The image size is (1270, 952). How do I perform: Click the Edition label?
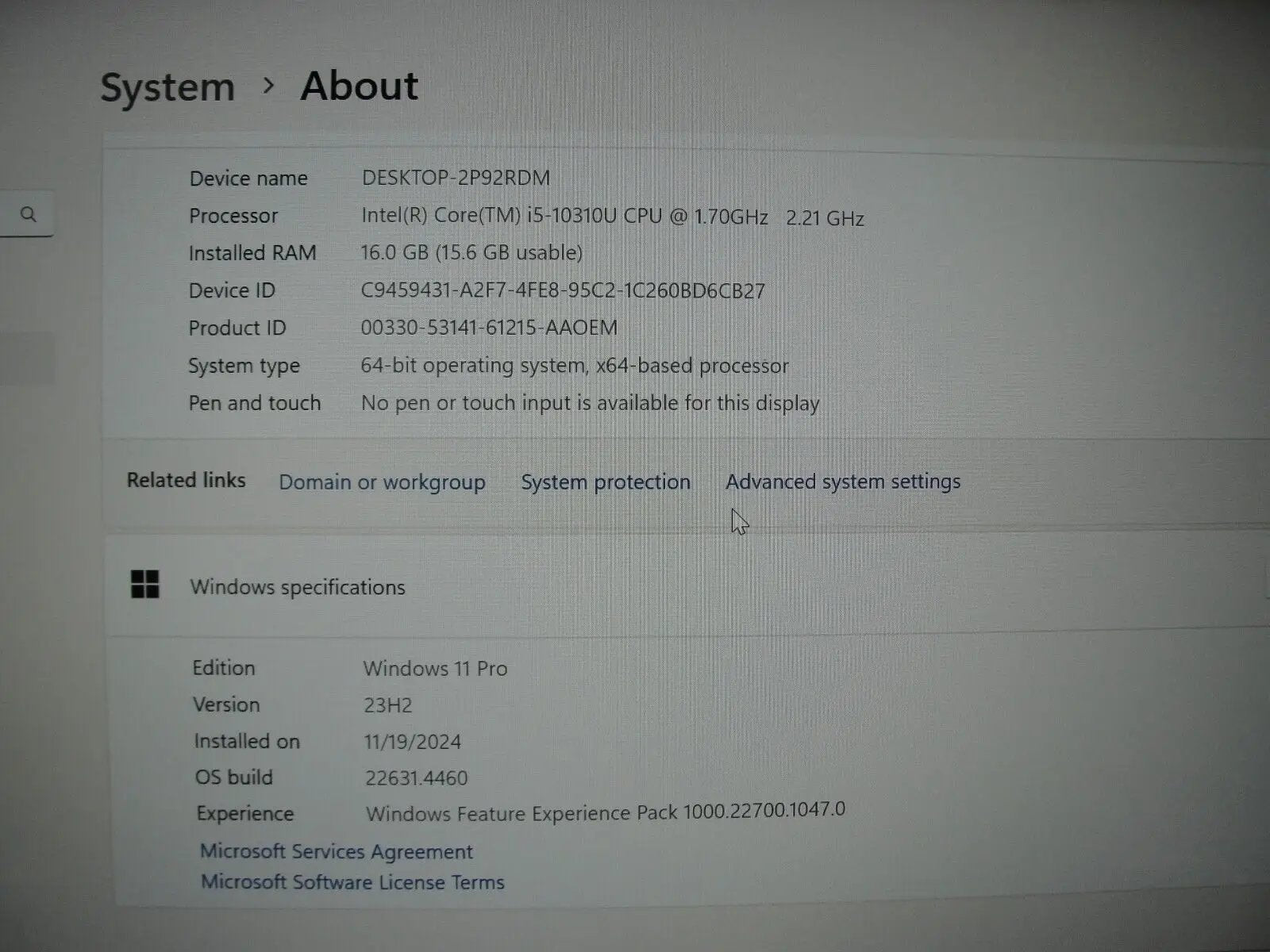(x=224, y=668)
